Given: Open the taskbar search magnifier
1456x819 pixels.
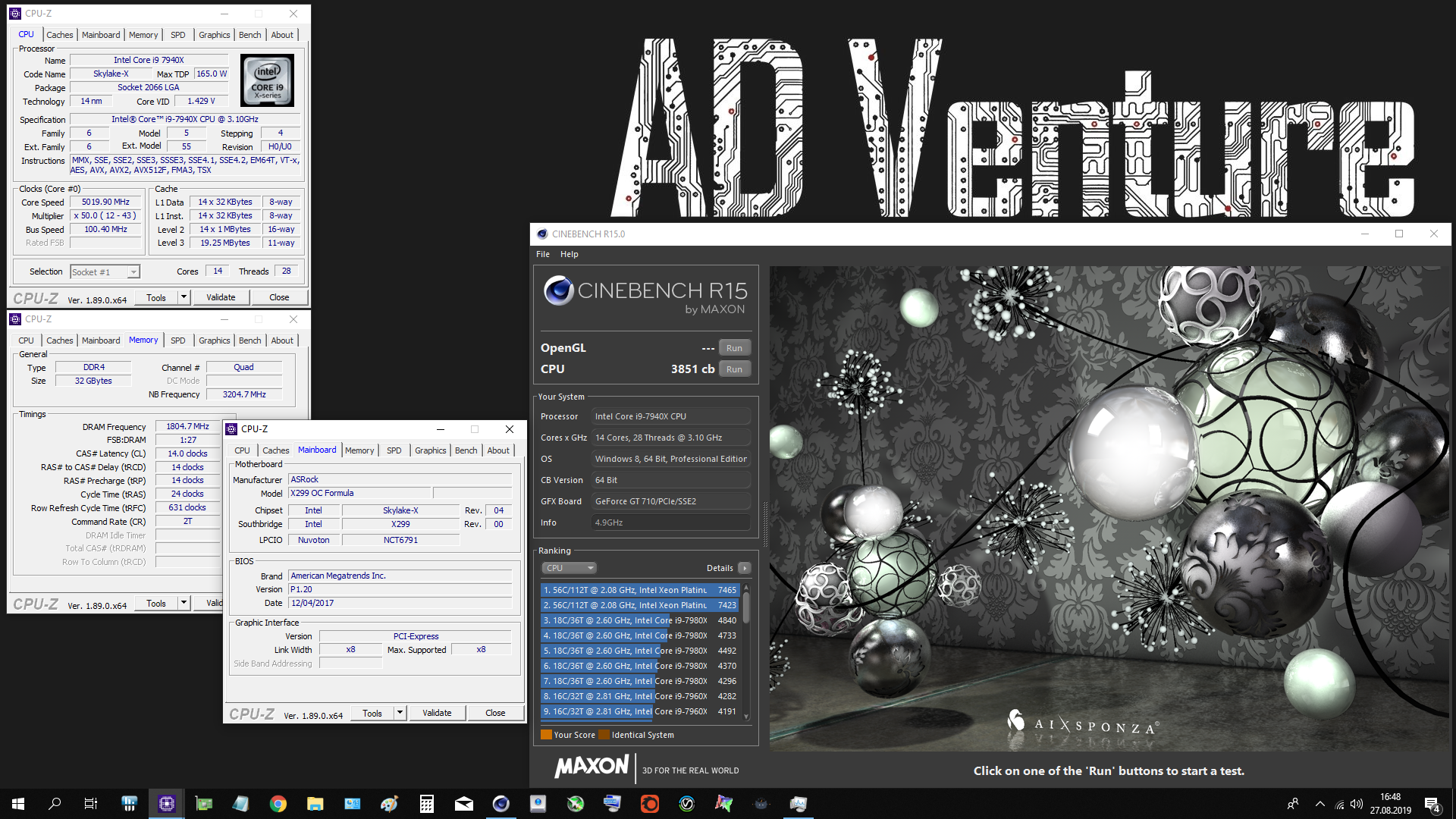Looking at the screenshot, I should [55, 804].
